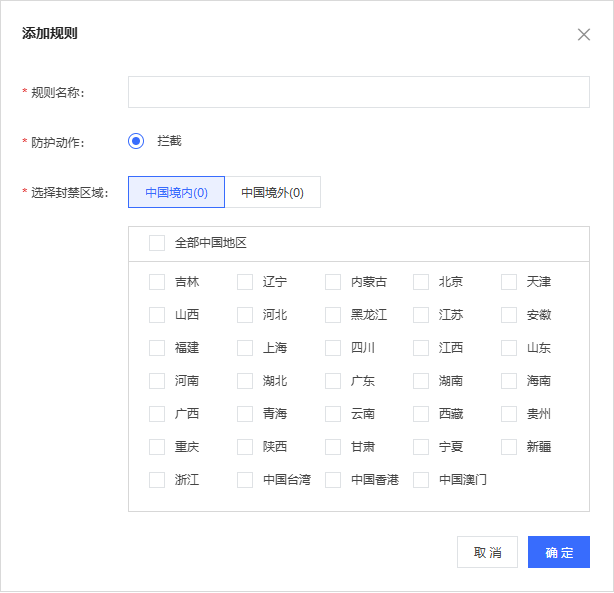Check the 中国台湾 checkbox
614x593 pixels.
(x=245, y=479)
